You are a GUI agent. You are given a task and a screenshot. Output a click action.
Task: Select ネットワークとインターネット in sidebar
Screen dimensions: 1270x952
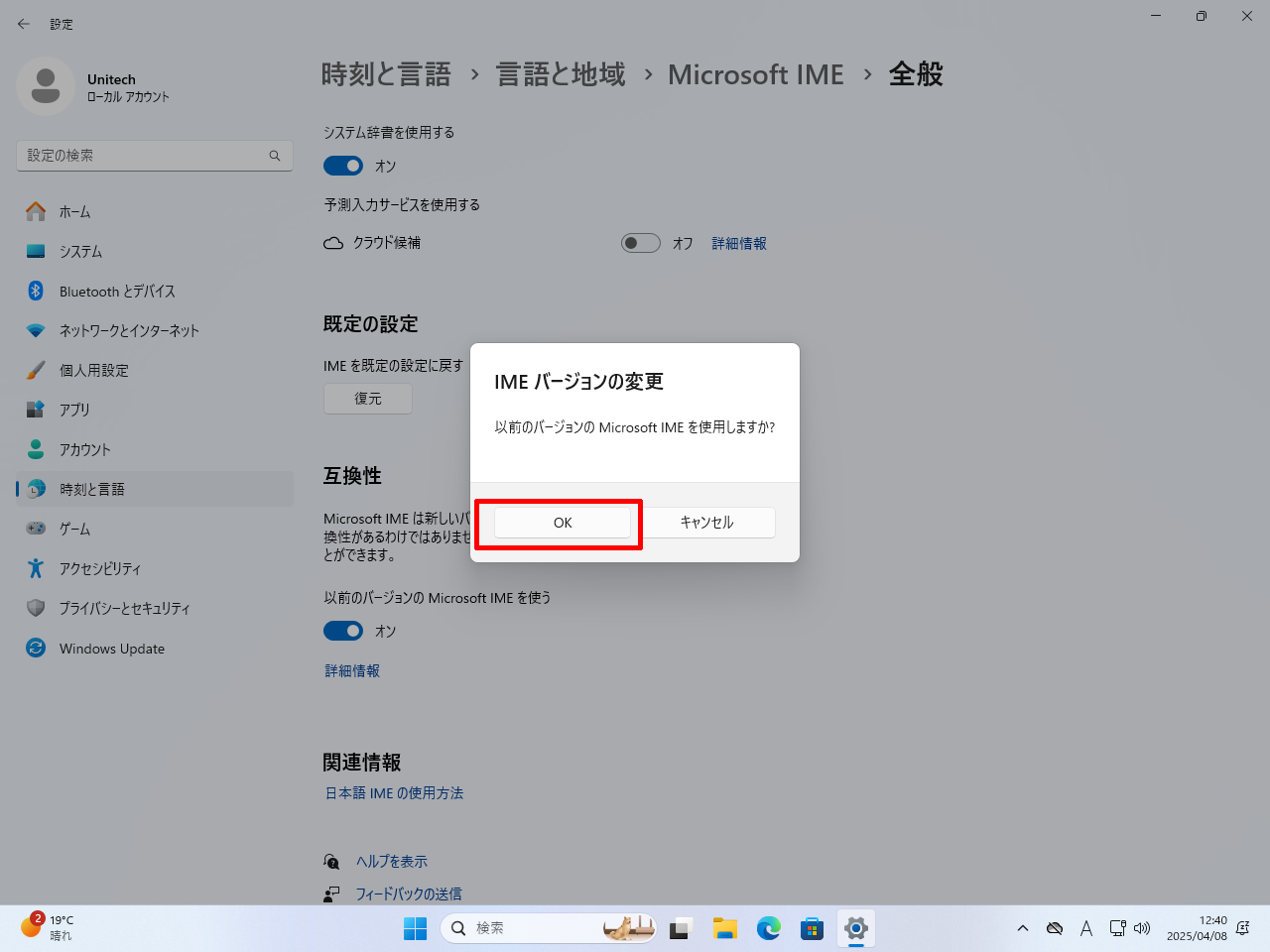pyautogui.click(x=155, y=330)
